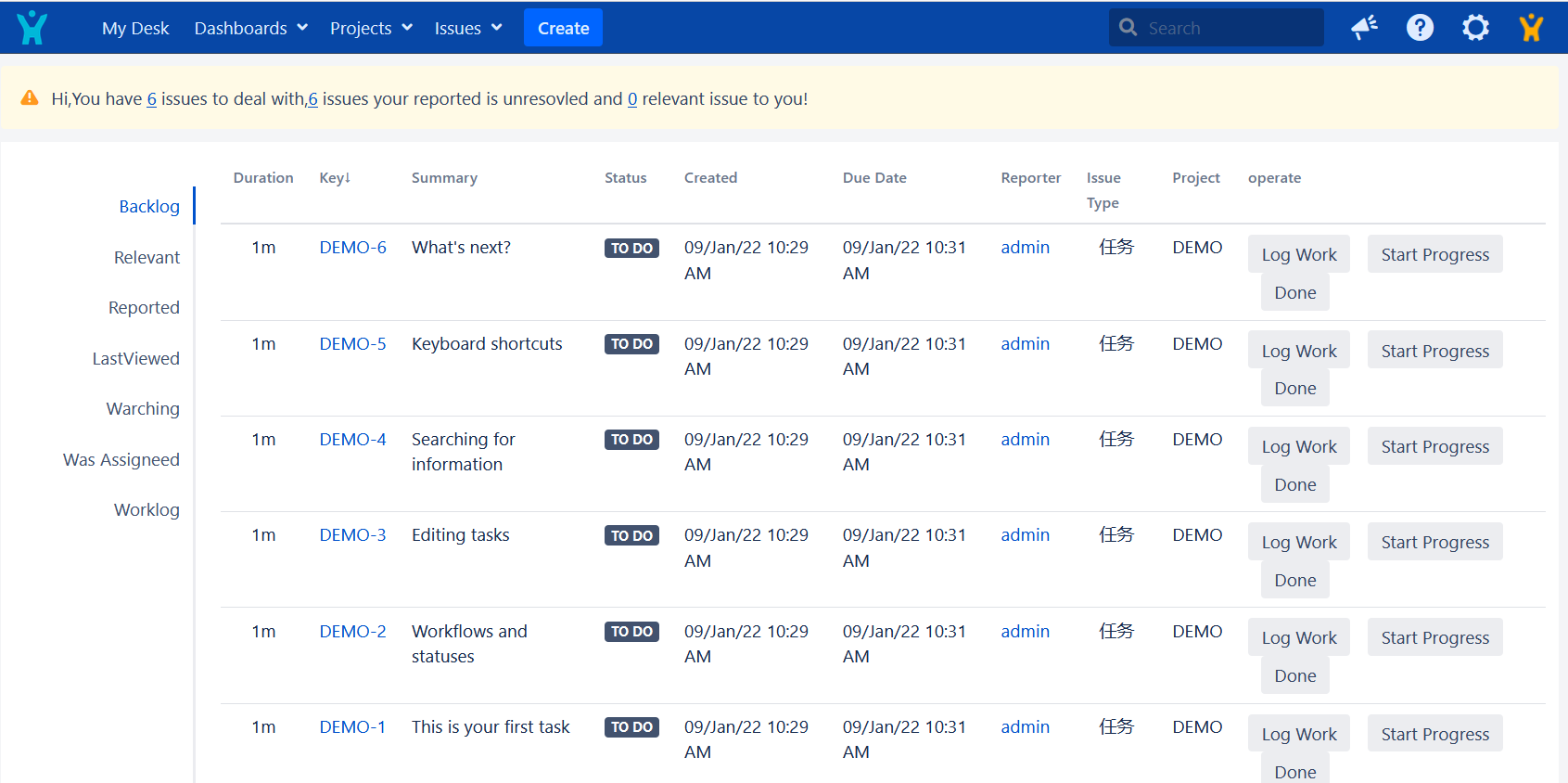Mark DEMO-3 as Done
Image resolution: width=1568 pixels, height=783 pixels.
pyautogui.click(x=1295, y=580)
